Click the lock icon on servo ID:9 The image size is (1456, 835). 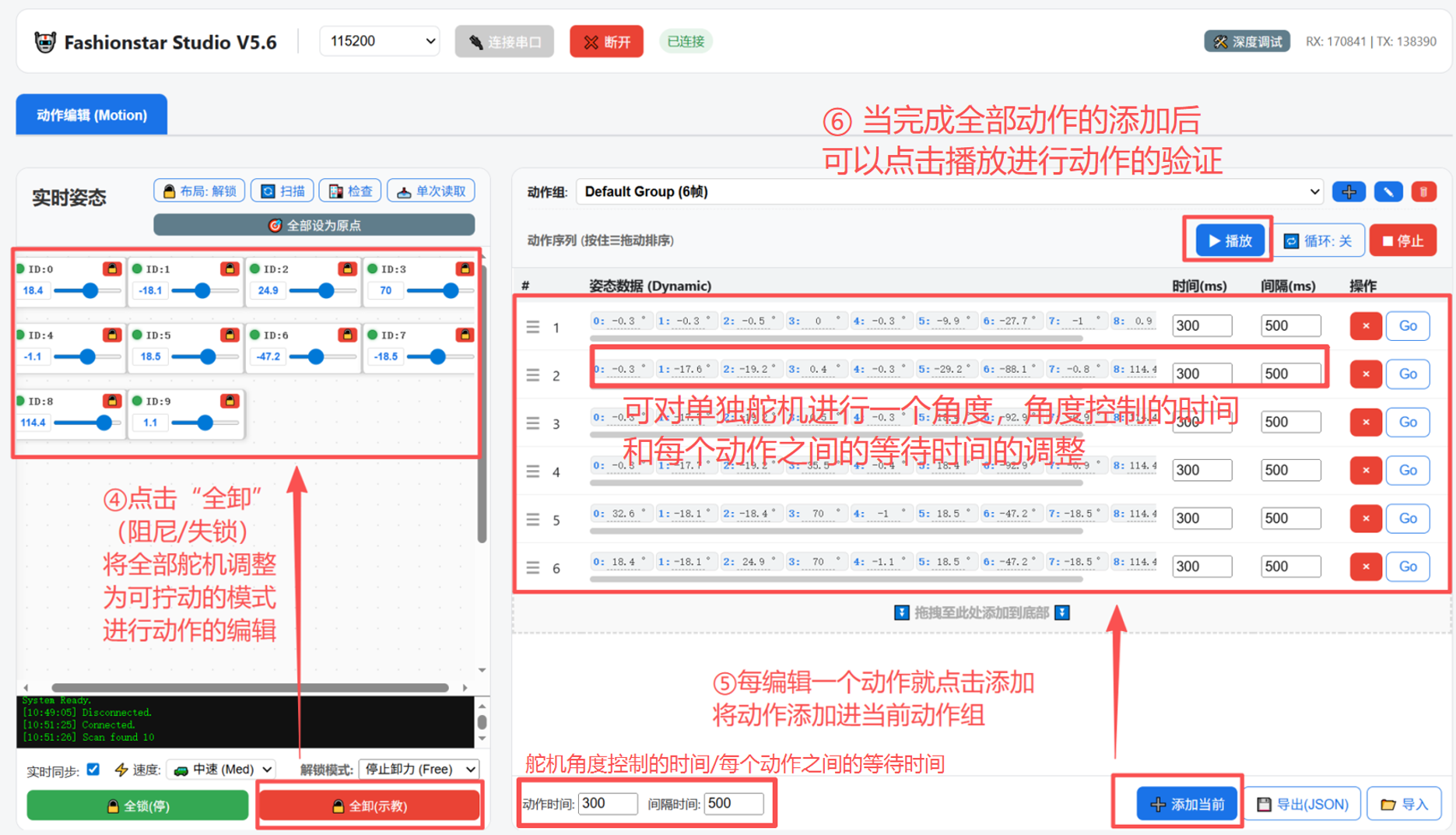click(x=229, y=402)
